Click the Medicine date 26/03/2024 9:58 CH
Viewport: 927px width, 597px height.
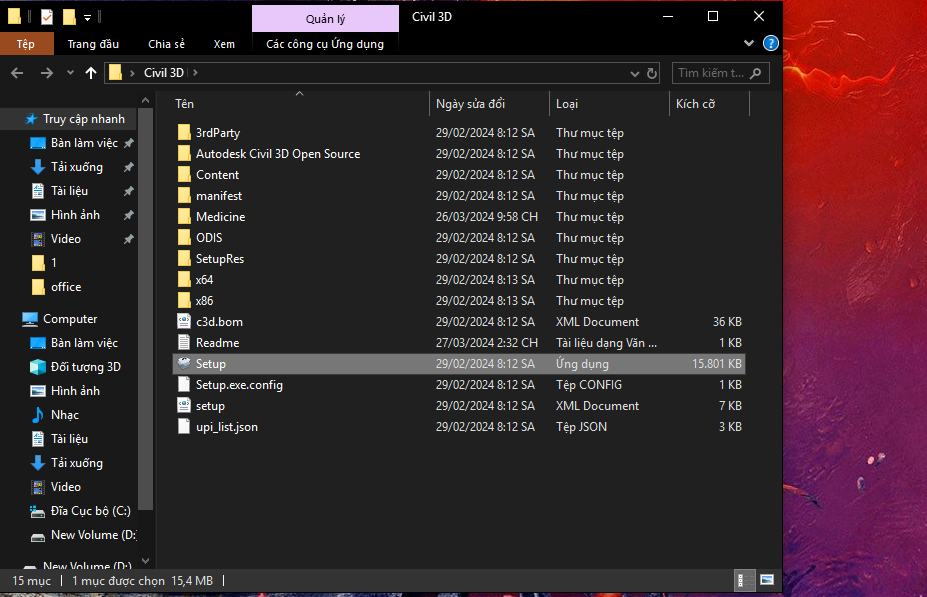click(487, 217)
